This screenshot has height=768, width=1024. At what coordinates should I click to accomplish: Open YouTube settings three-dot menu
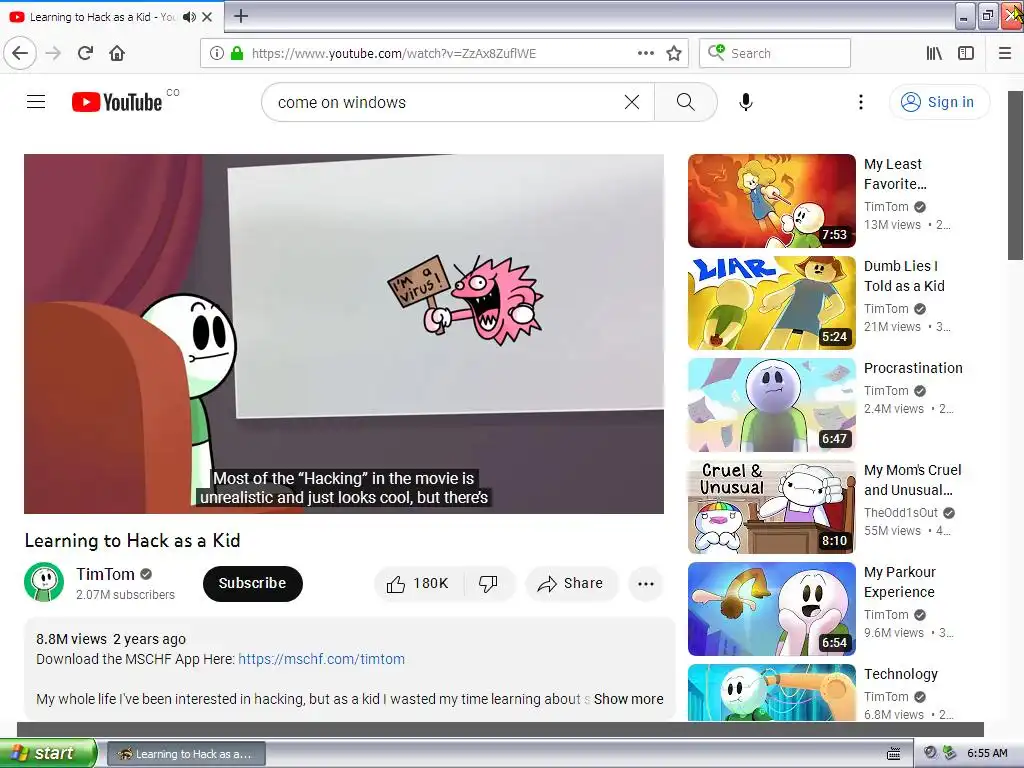[x=861, y=102]
